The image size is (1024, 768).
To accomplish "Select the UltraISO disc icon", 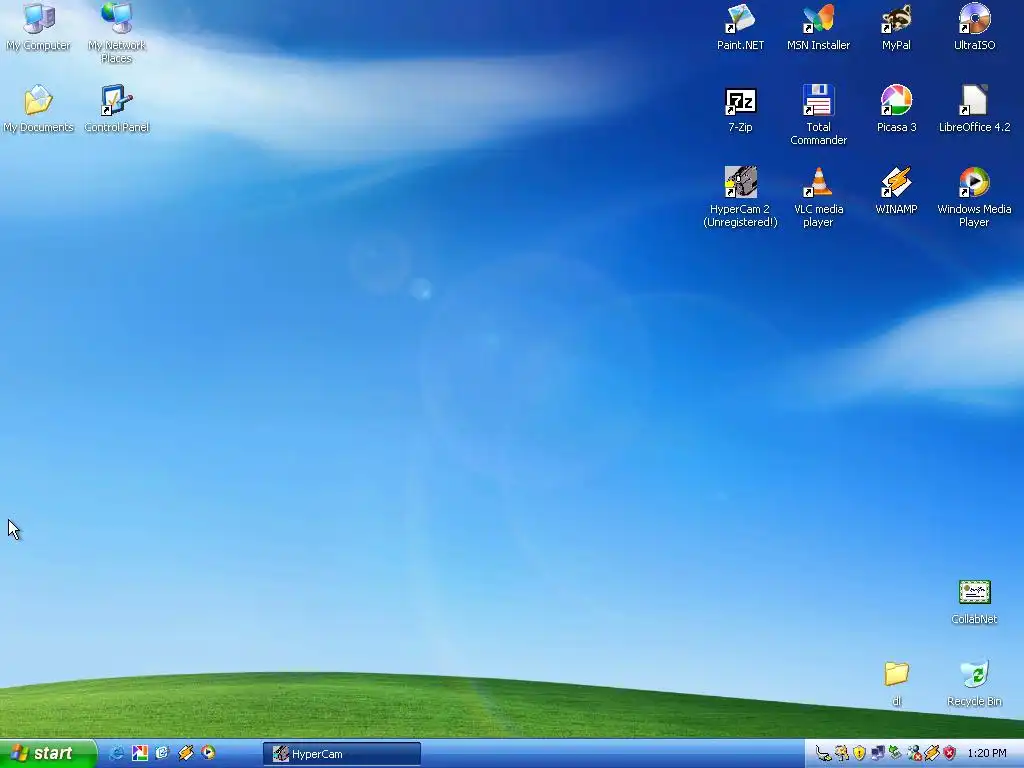I will (x=974, y=26).
